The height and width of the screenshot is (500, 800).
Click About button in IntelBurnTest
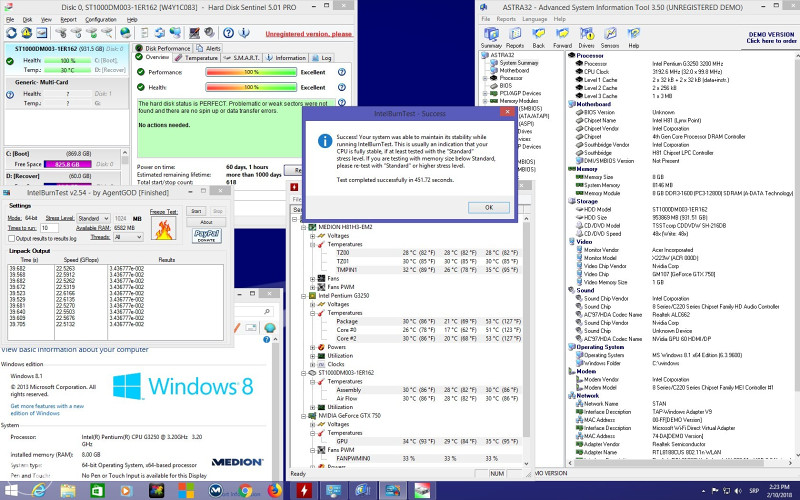pos(206,222)
